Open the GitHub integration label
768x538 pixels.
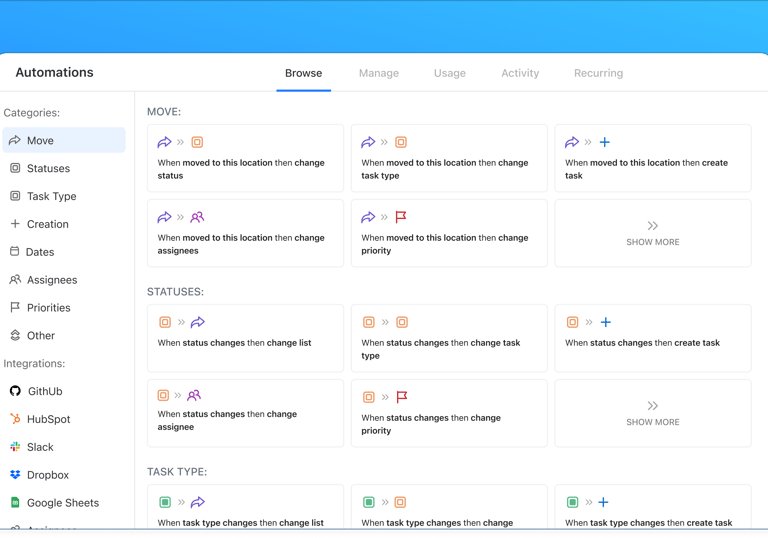point(45,391)
